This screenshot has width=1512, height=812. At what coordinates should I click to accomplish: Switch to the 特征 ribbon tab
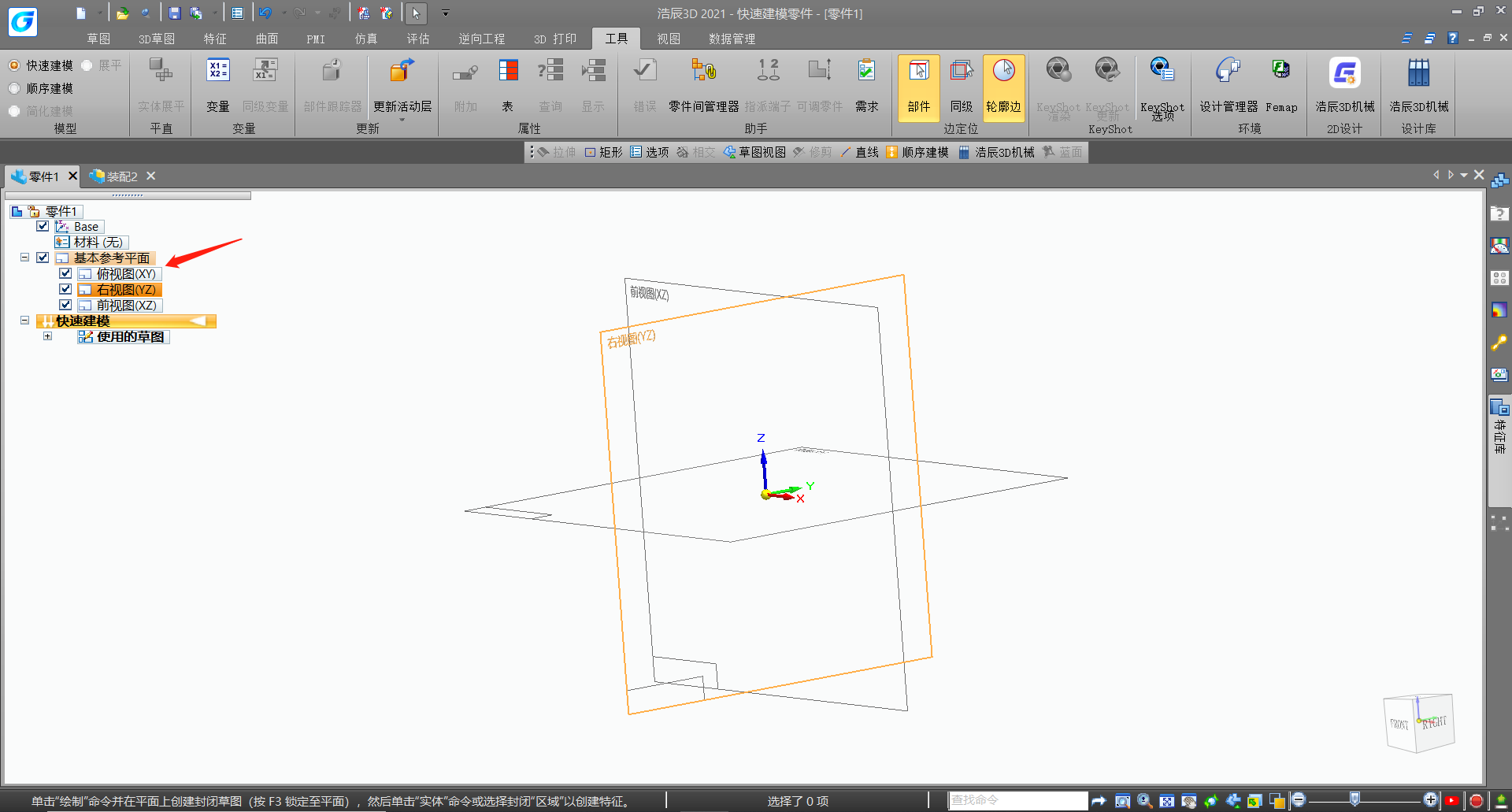pos(215,39)
